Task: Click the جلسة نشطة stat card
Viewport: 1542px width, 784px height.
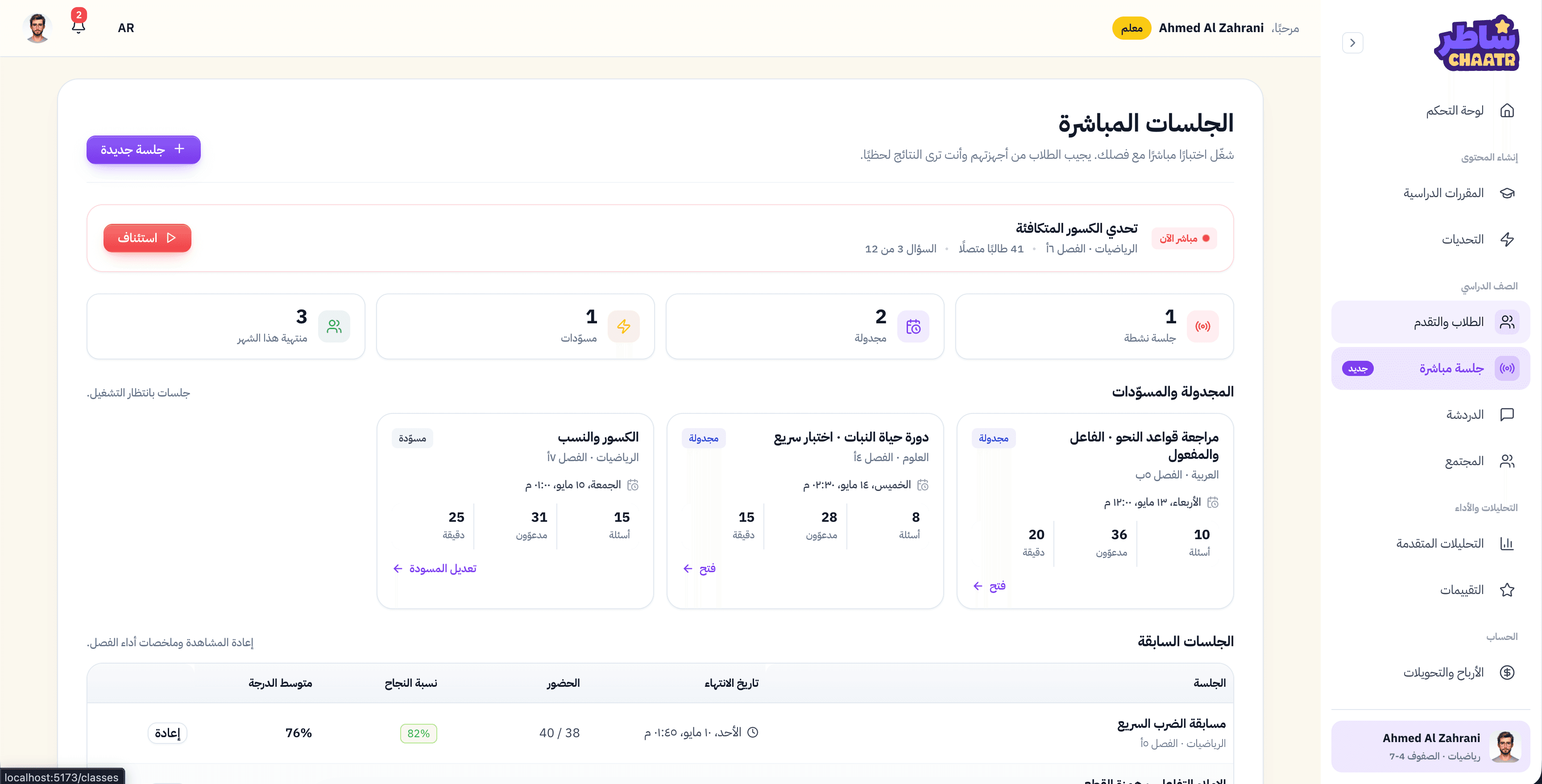Action: point(1094,326)
